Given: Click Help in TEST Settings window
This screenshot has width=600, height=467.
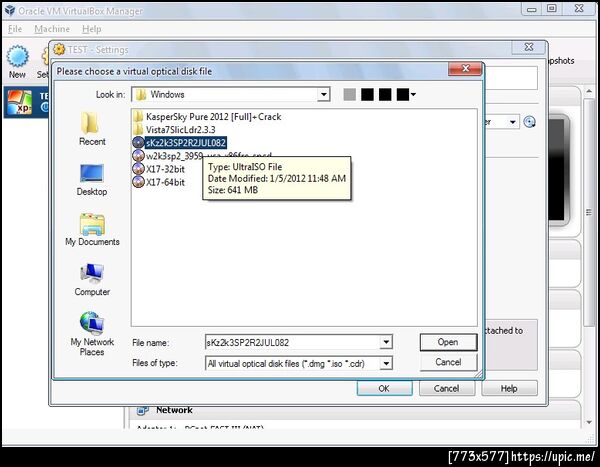Looking at the screenshot, I should [509, 389].
